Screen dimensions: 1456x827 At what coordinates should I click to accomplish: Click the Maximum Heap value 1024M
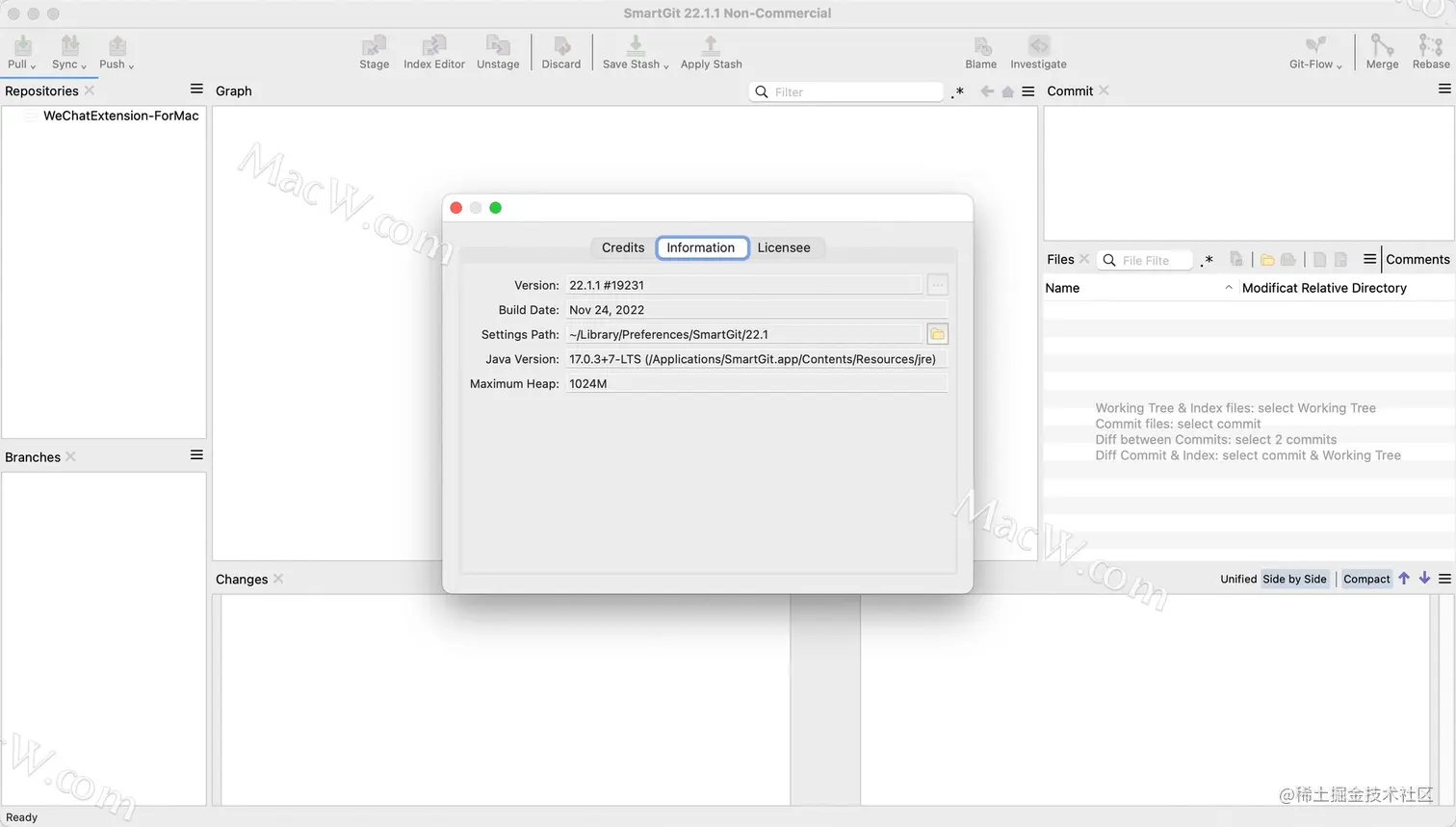pos(757,383)
